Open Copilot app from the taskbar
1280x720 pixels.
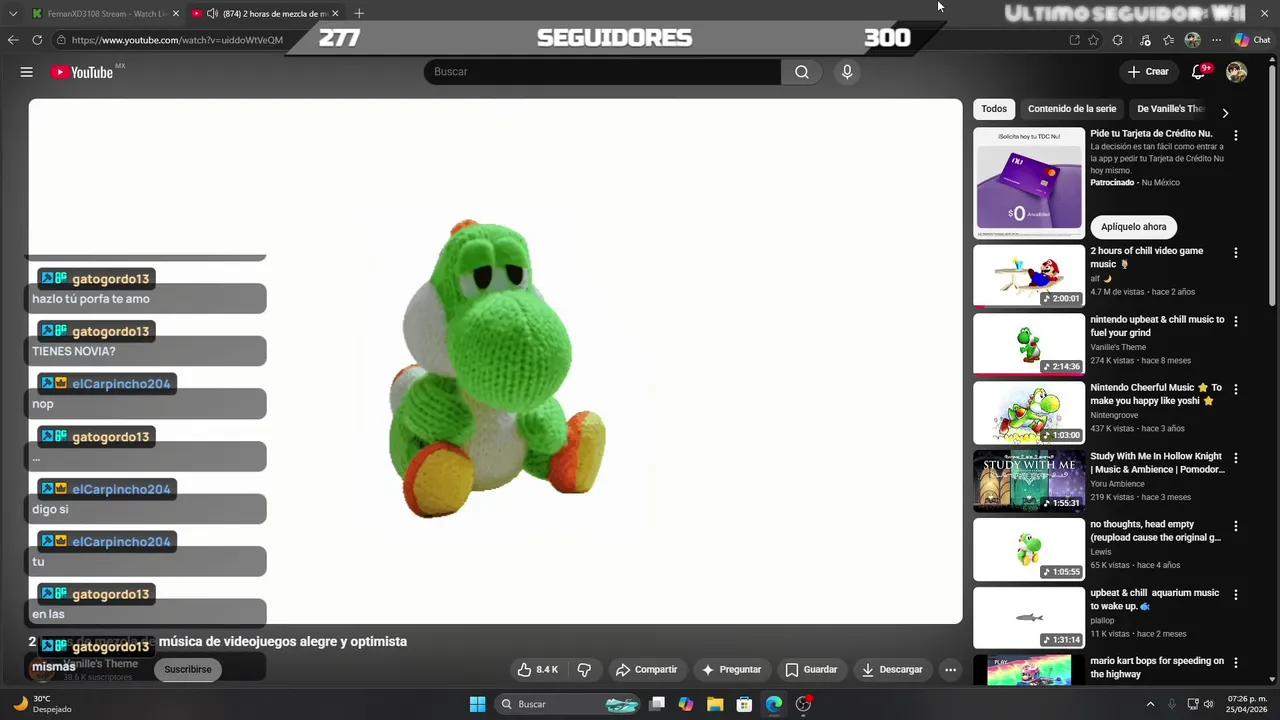[686, 704]
